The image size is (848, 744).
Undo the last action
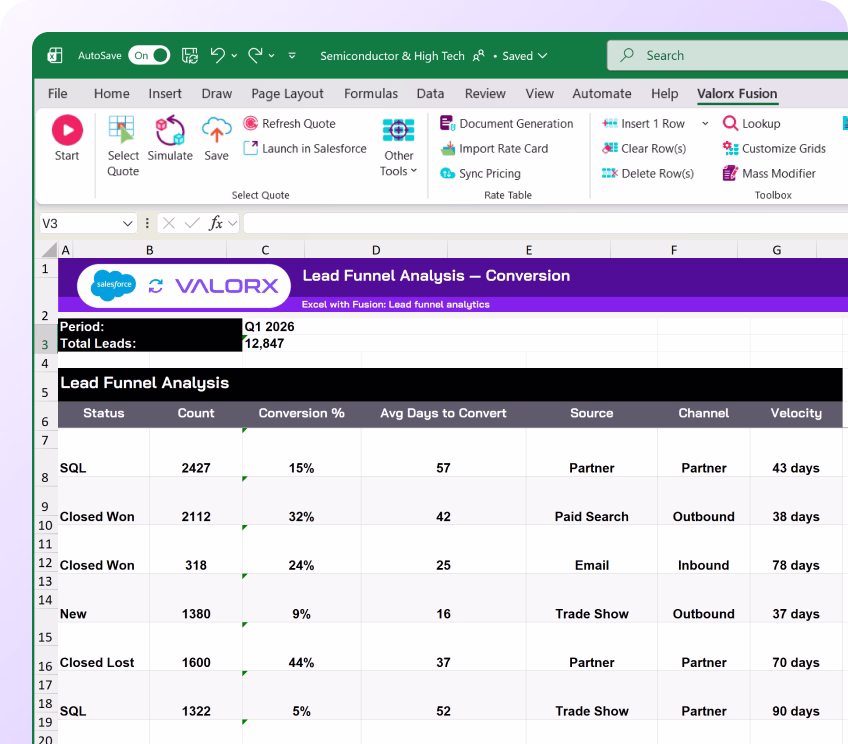[x=218, y=55]
